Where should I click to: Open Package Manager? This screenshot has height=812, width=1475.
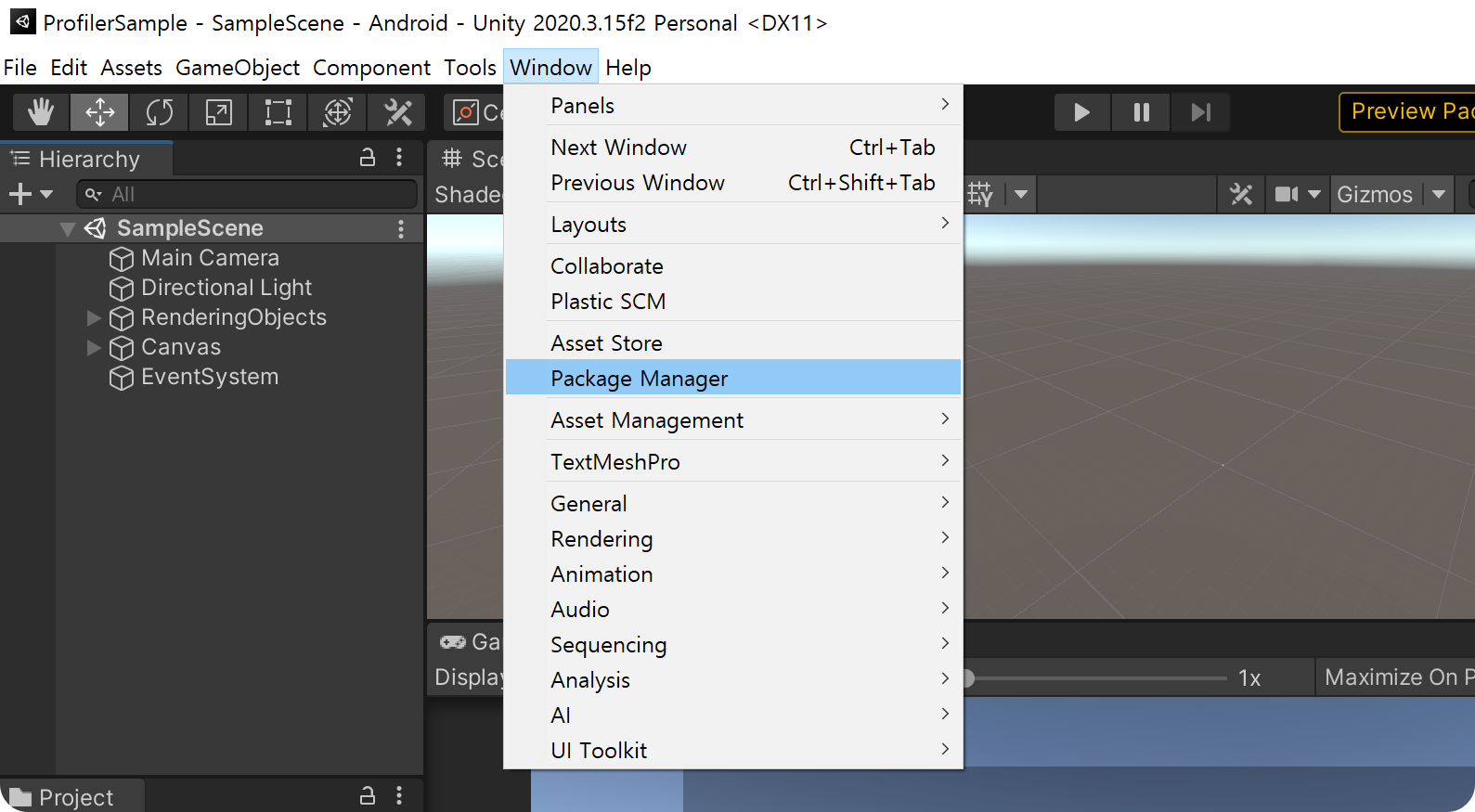(733, 378)
